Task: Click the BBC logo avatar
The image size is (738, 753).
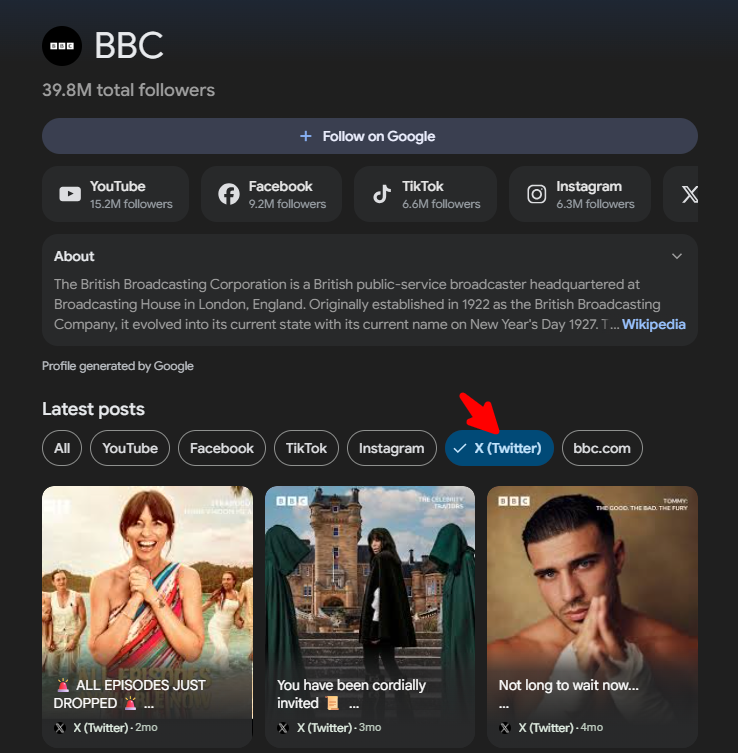Action: pyautogui.click(x=62, y=46)
